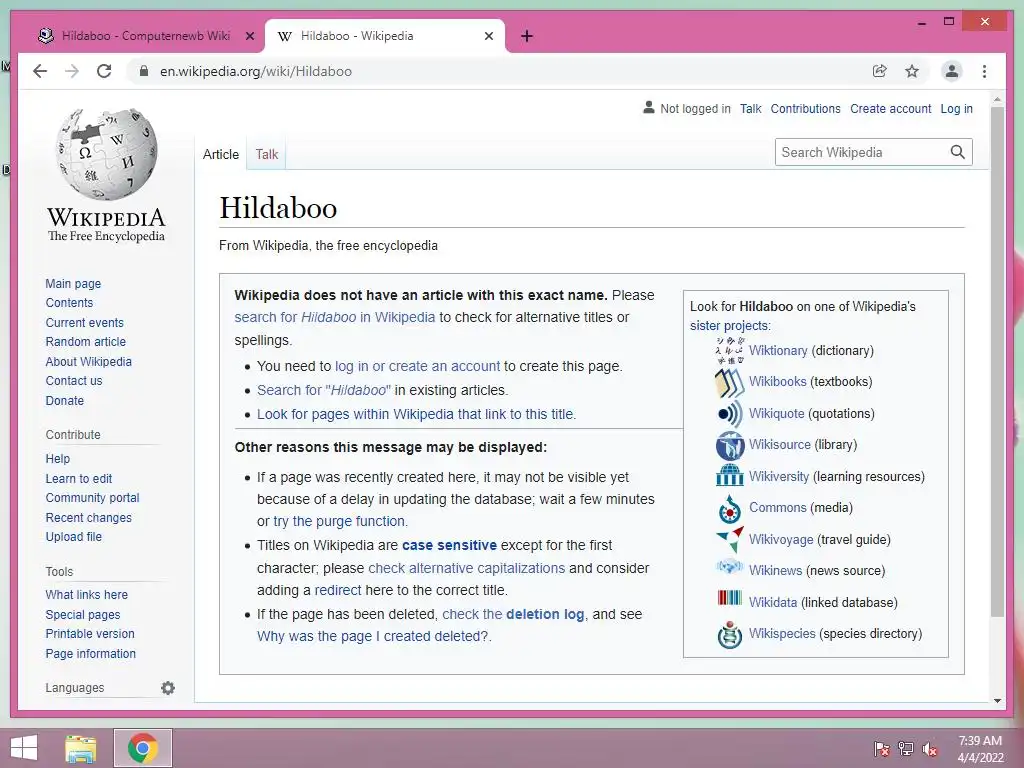
Task: Click the Page information link
Action: tap(90, 654)
